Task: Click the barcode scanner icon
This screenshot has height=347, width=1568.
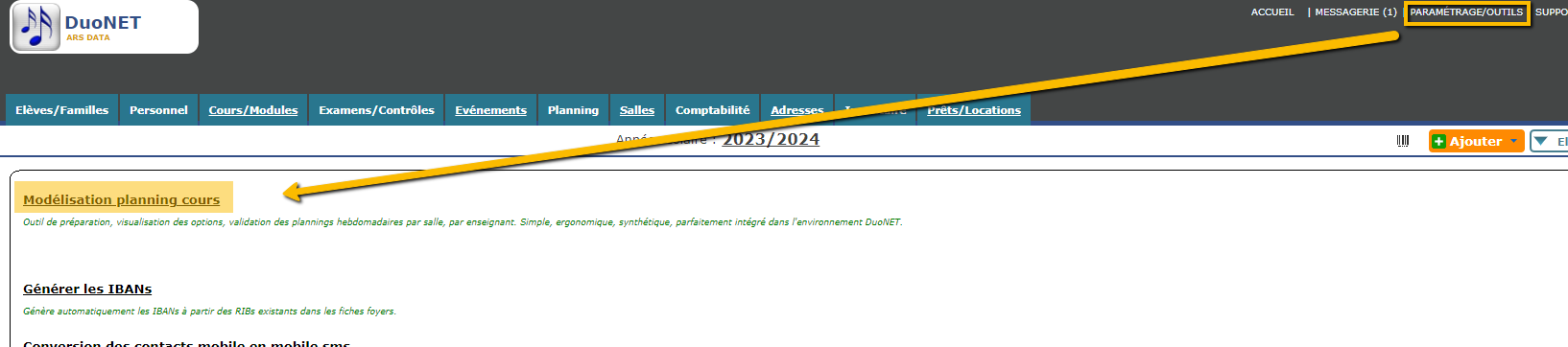Action: [x=1403, y=141]
